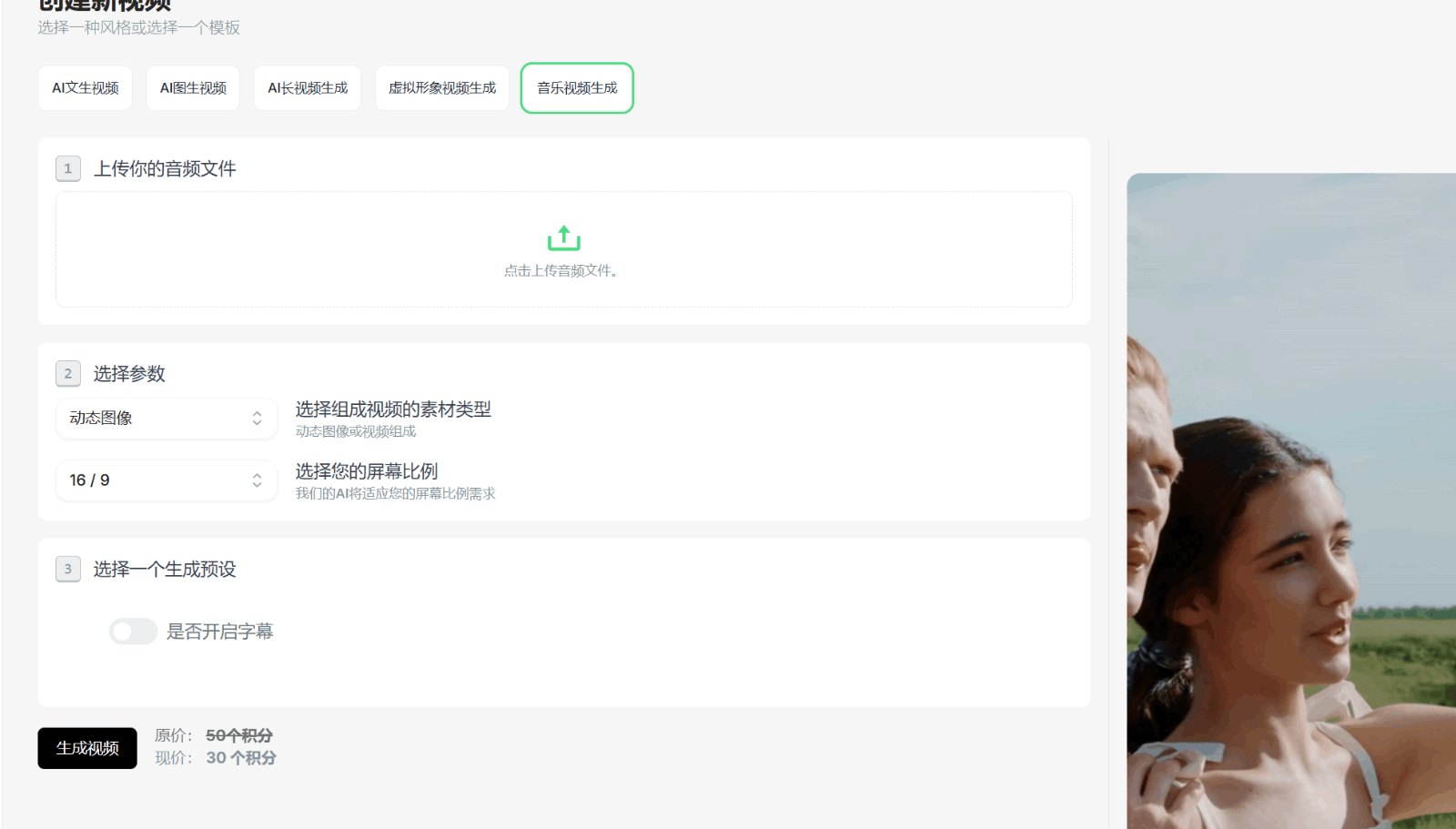Click the 点击上传音频文件 upload text
The width and height of the screenshot is (1456, 829).
[562, 271]
